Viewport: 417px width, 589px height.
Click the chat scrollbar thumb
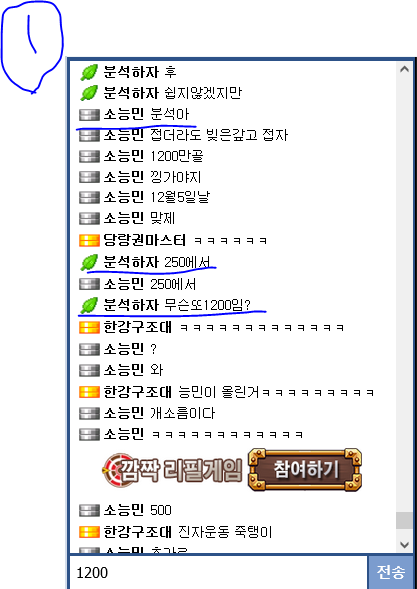pyautogui.click(x=404, y=520)
